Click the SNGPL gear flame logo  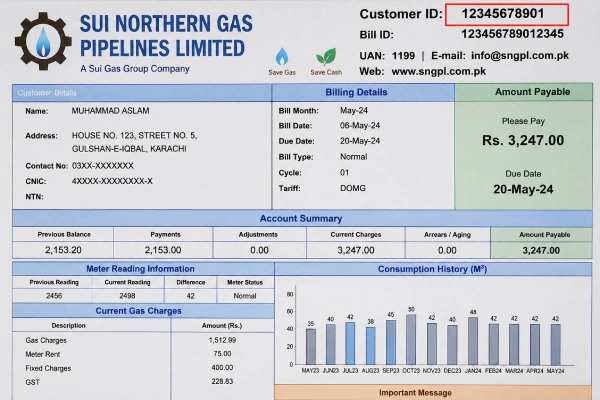(43, 41)
